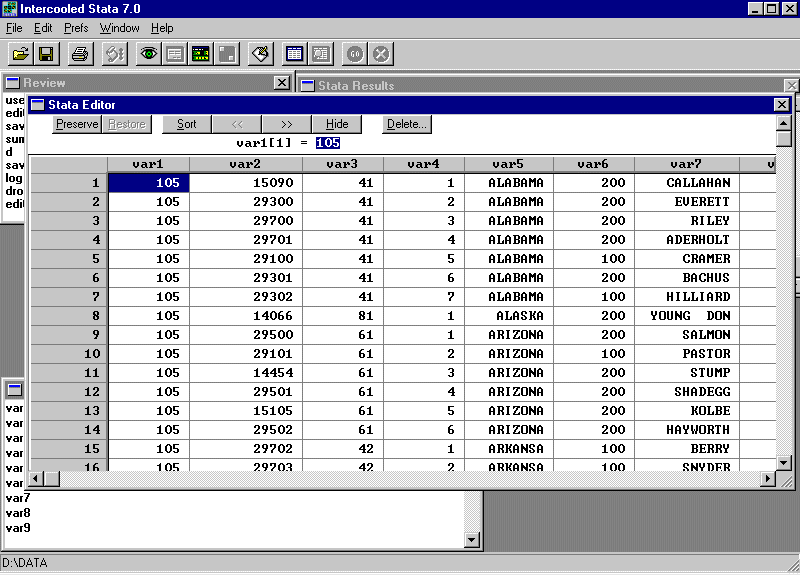This screenshot has width=800, height=575.
Task: Bring the Graph window to front icon
Action: (201, 54)
